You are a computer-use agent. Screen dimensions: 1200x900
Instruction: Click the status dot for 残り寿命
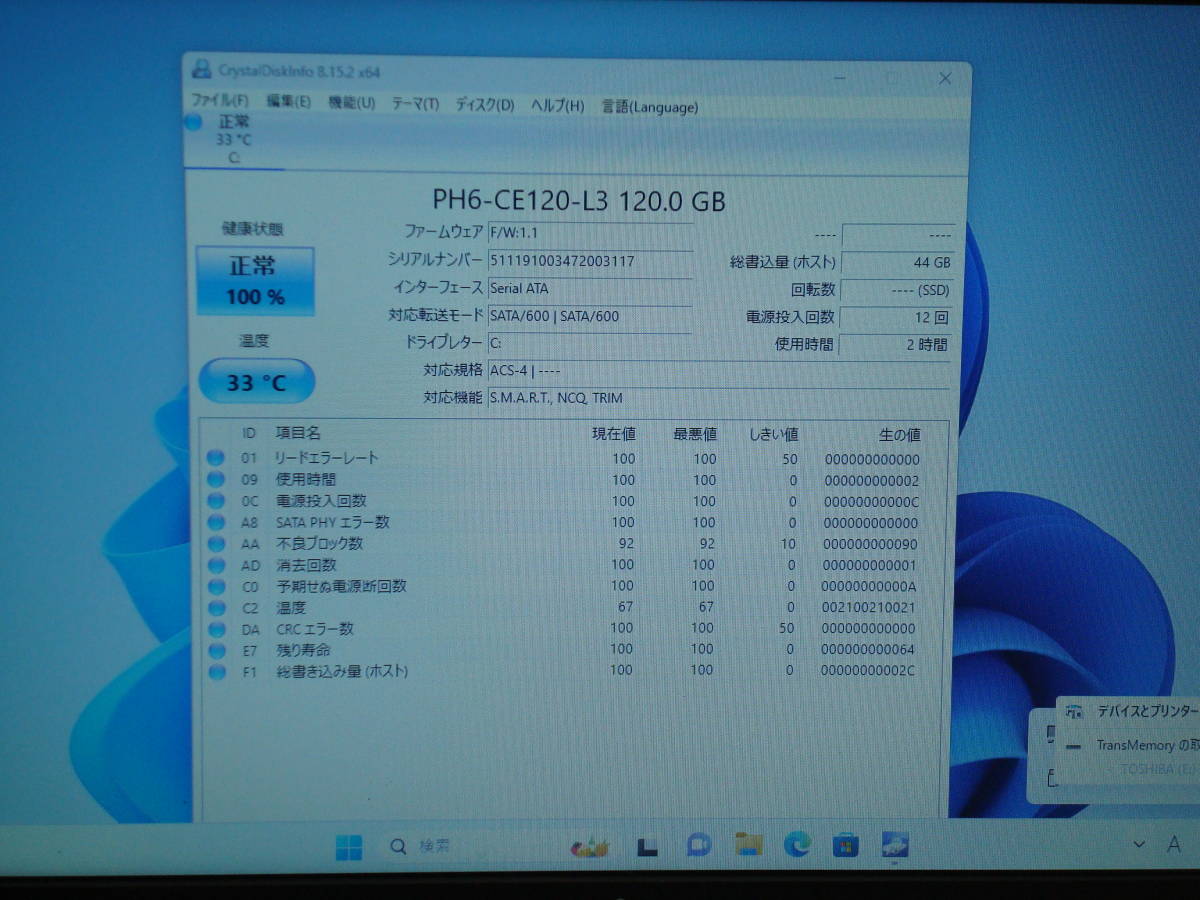pyautogui.click(x=216, y=650)
